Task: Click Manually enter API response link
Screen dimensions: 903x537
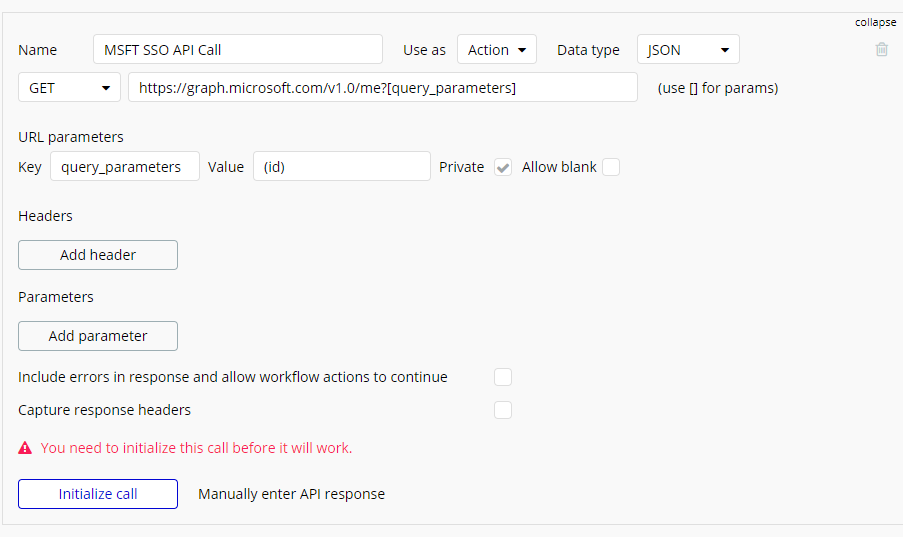Action: point(291,494)
